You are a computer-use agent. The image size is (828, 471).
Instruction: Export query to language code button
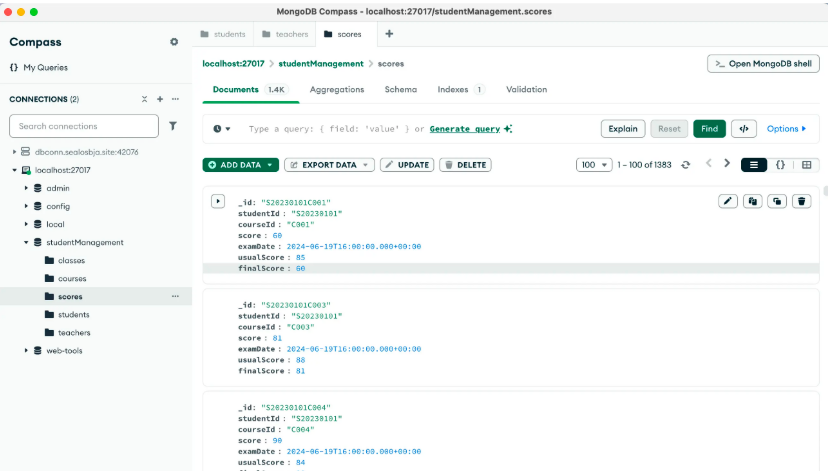pos(744,129)
